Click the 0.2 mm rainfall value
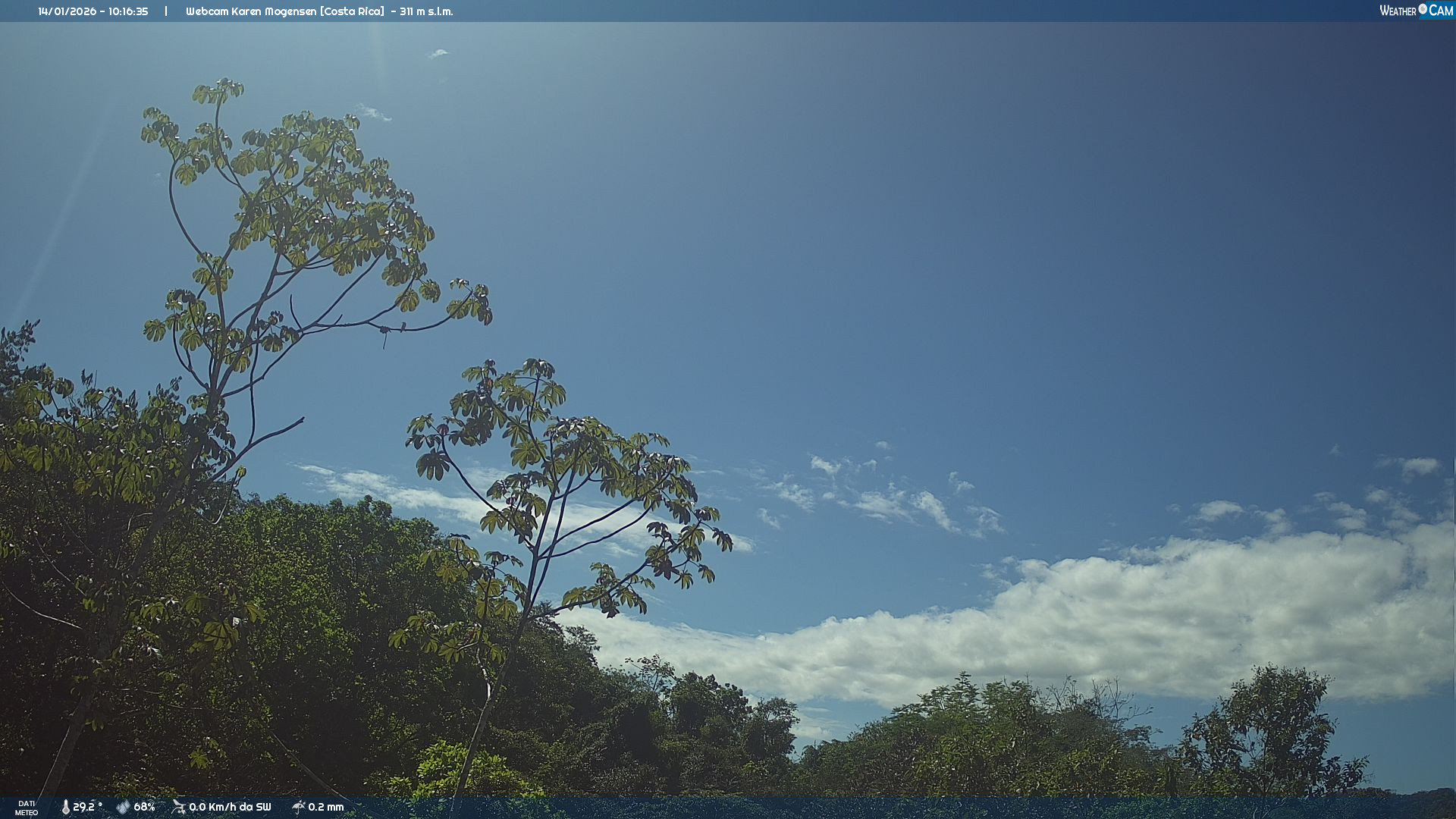 click(x=326, y=807)
